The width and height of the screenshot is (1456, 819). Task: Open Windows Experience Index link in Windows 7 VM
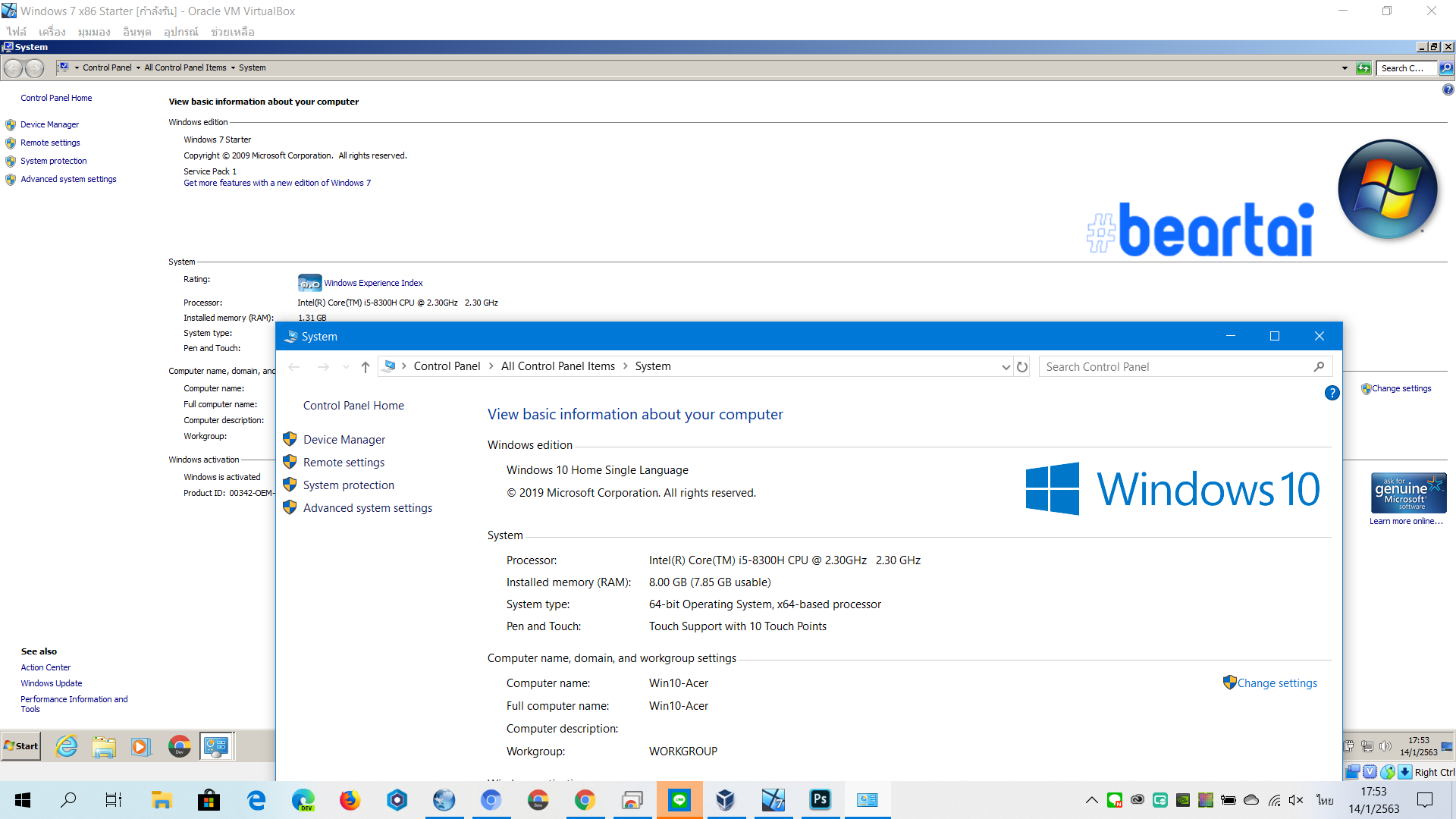point(373,283)
